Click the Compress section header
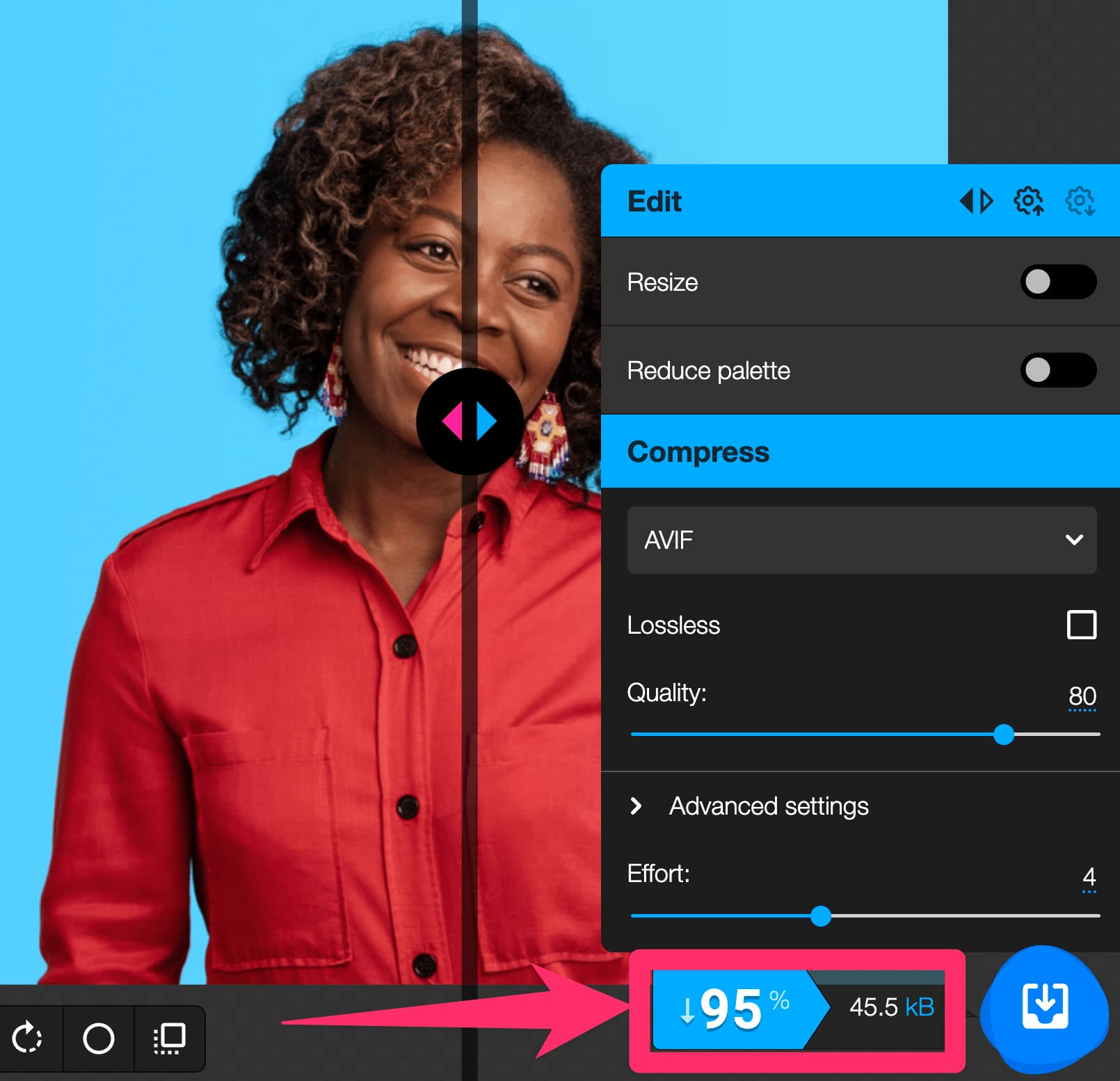 [698, 451]
